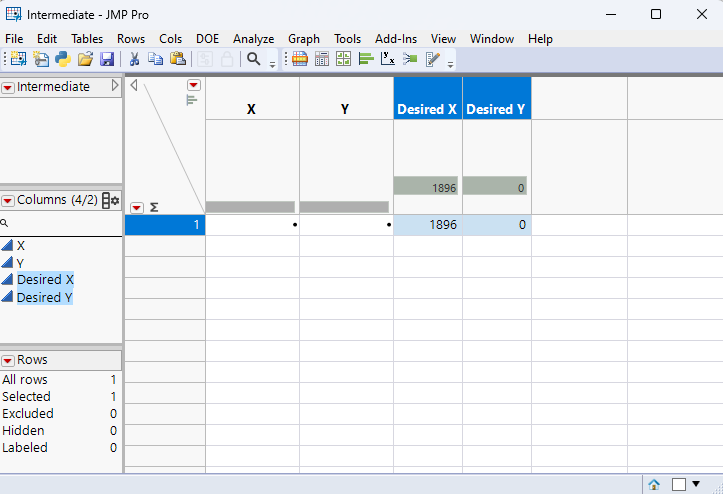Click the arrow right of Intermediate panel title
The image size is (723, 494).
click(115, 86)
